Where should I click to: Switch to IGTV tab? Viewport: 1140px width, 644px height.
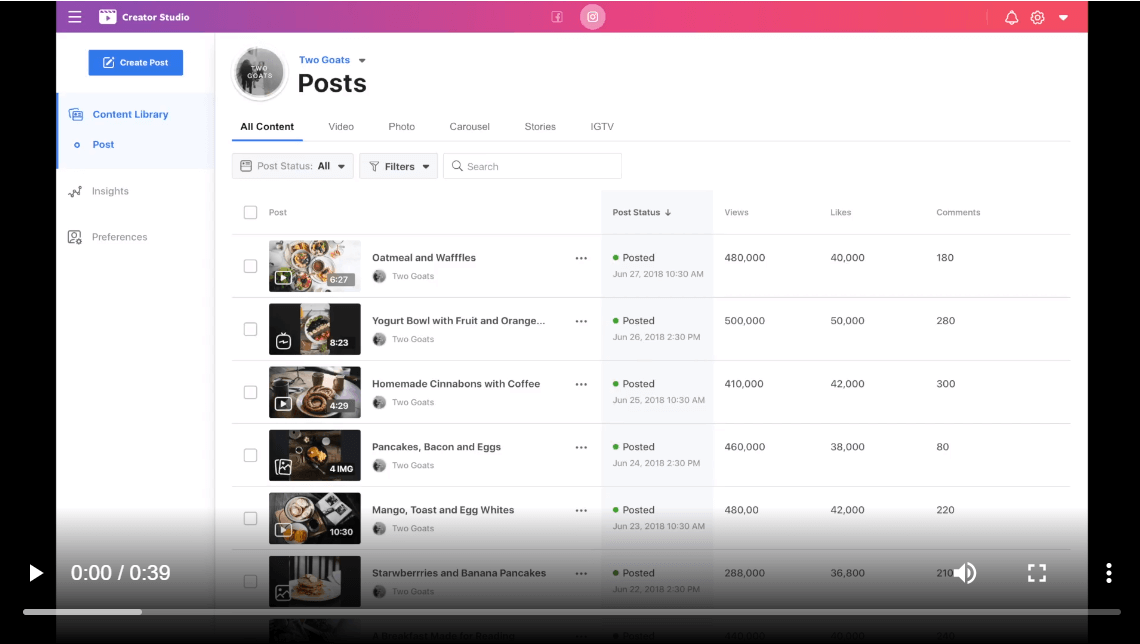coord(602,126)
